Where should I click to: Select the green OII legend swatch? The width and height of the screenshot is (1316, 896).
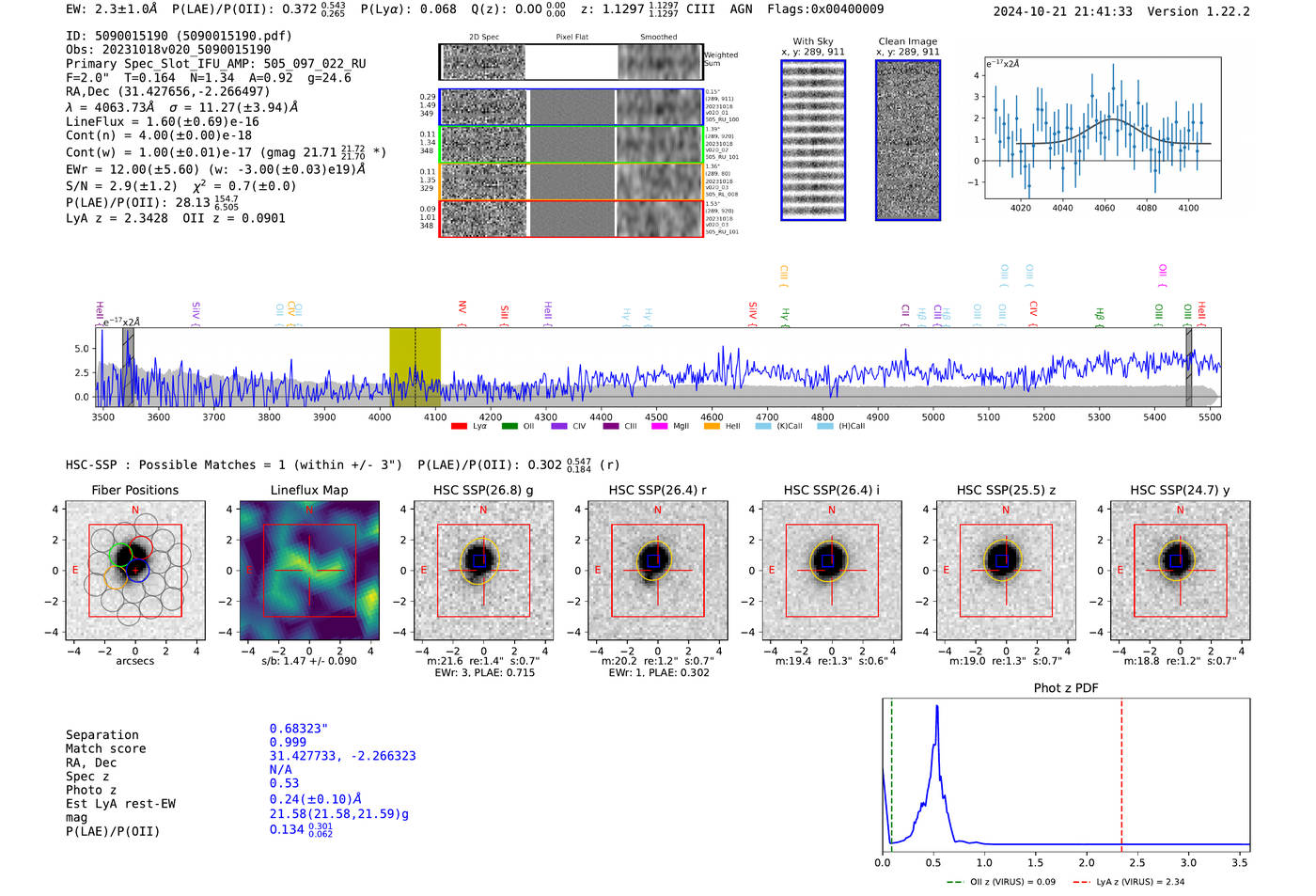point(509,426)
